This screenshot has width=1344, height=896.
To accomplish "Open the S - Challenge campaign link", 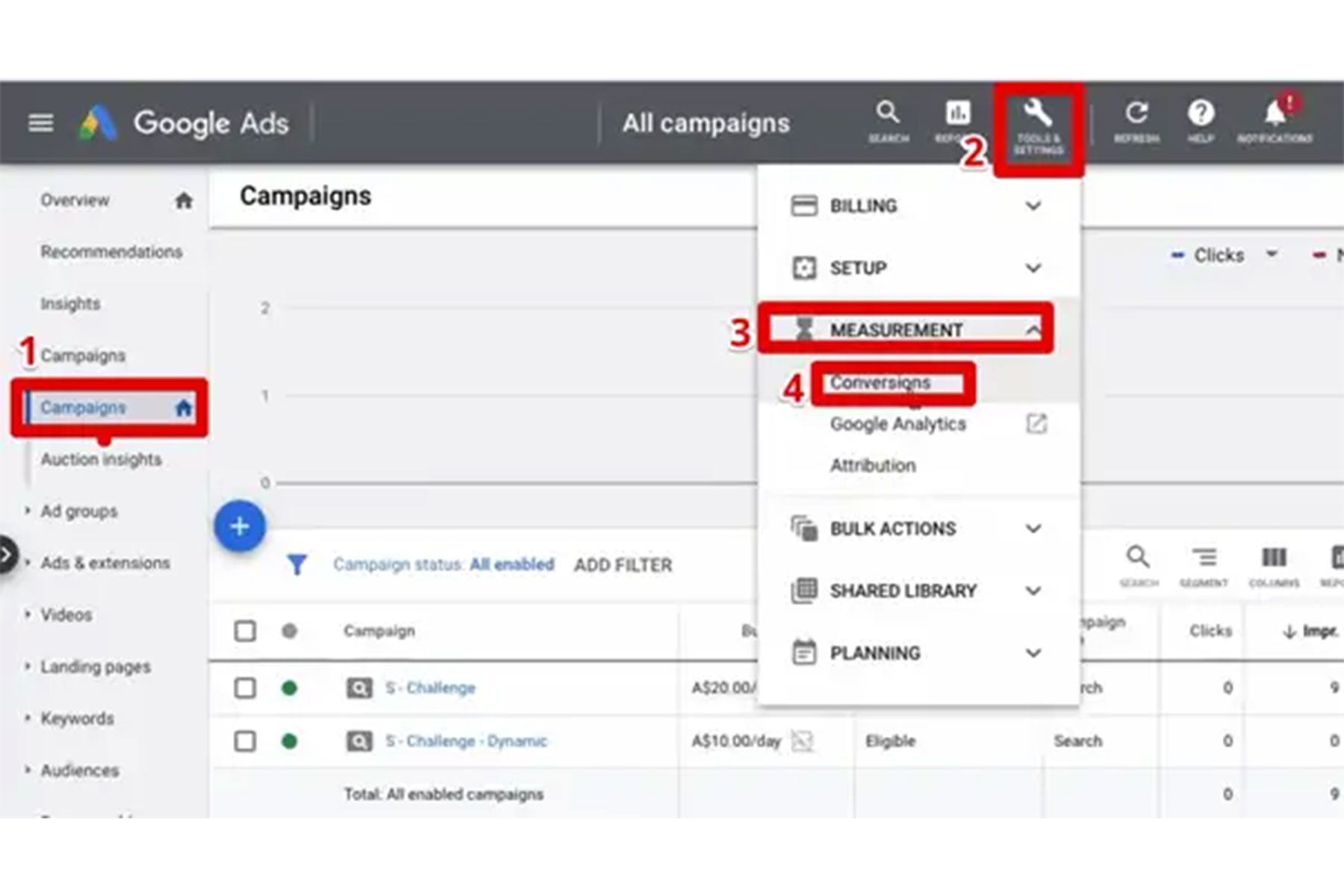I will coord(430,688).
